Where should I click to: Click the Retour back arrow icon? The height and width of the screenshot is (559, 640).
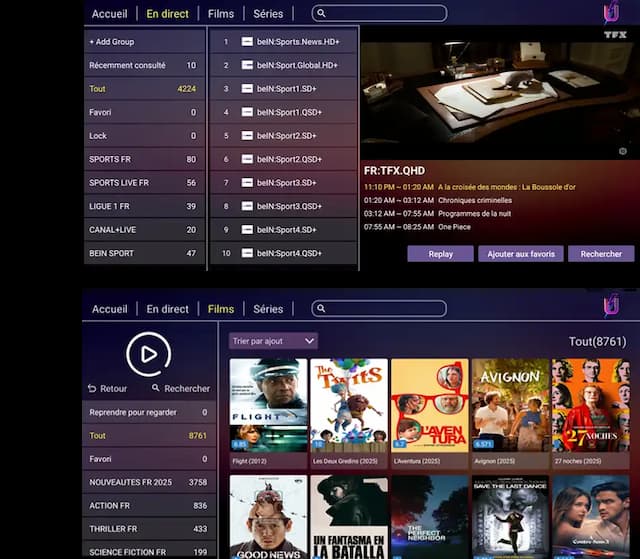[92, 389]
